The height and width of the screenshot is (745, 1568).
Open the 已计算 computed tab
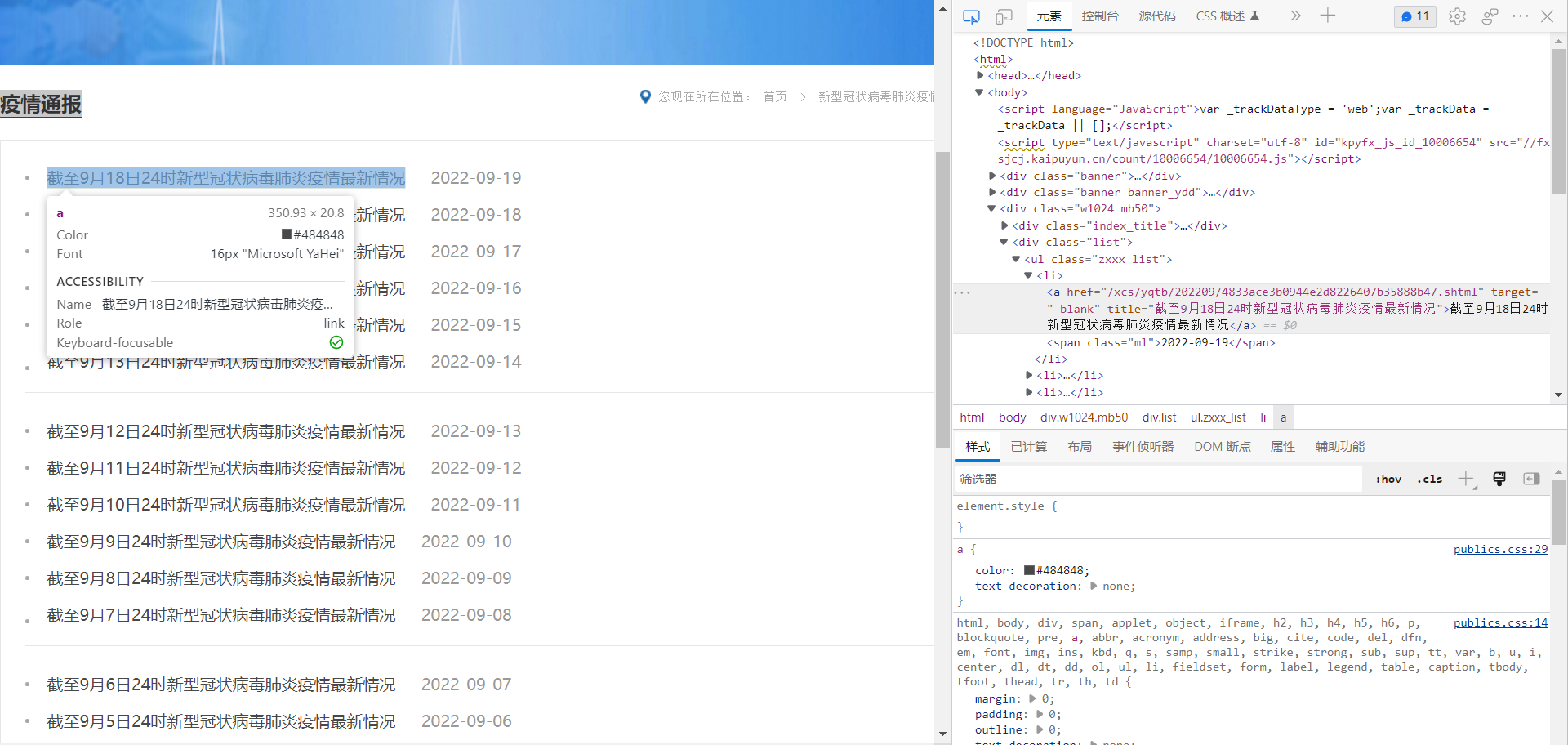click(1029, 447)
